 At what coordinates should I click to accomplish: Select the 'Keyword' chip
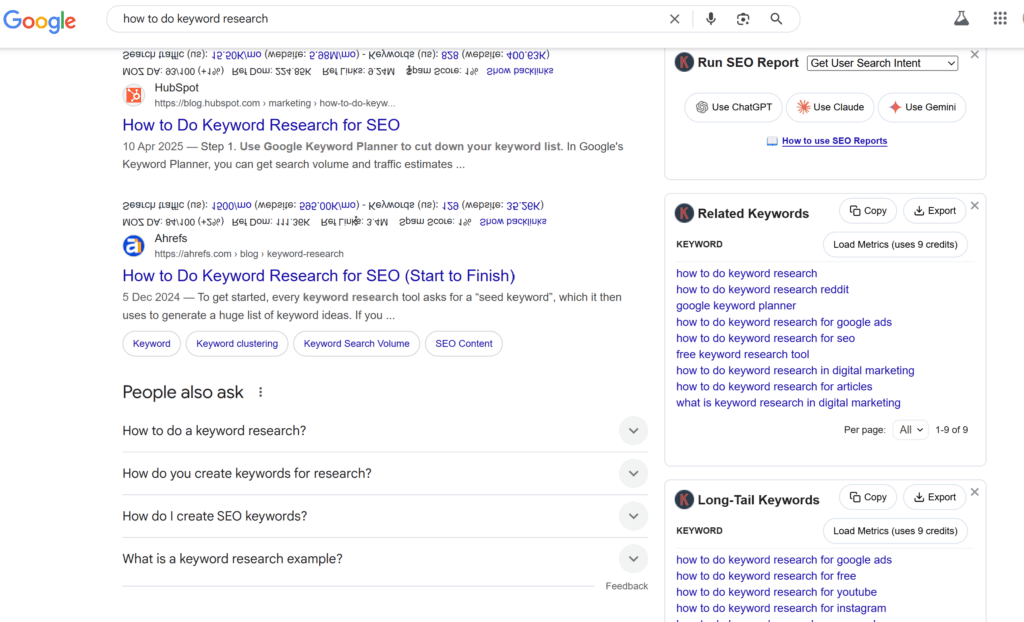[152, 344]
